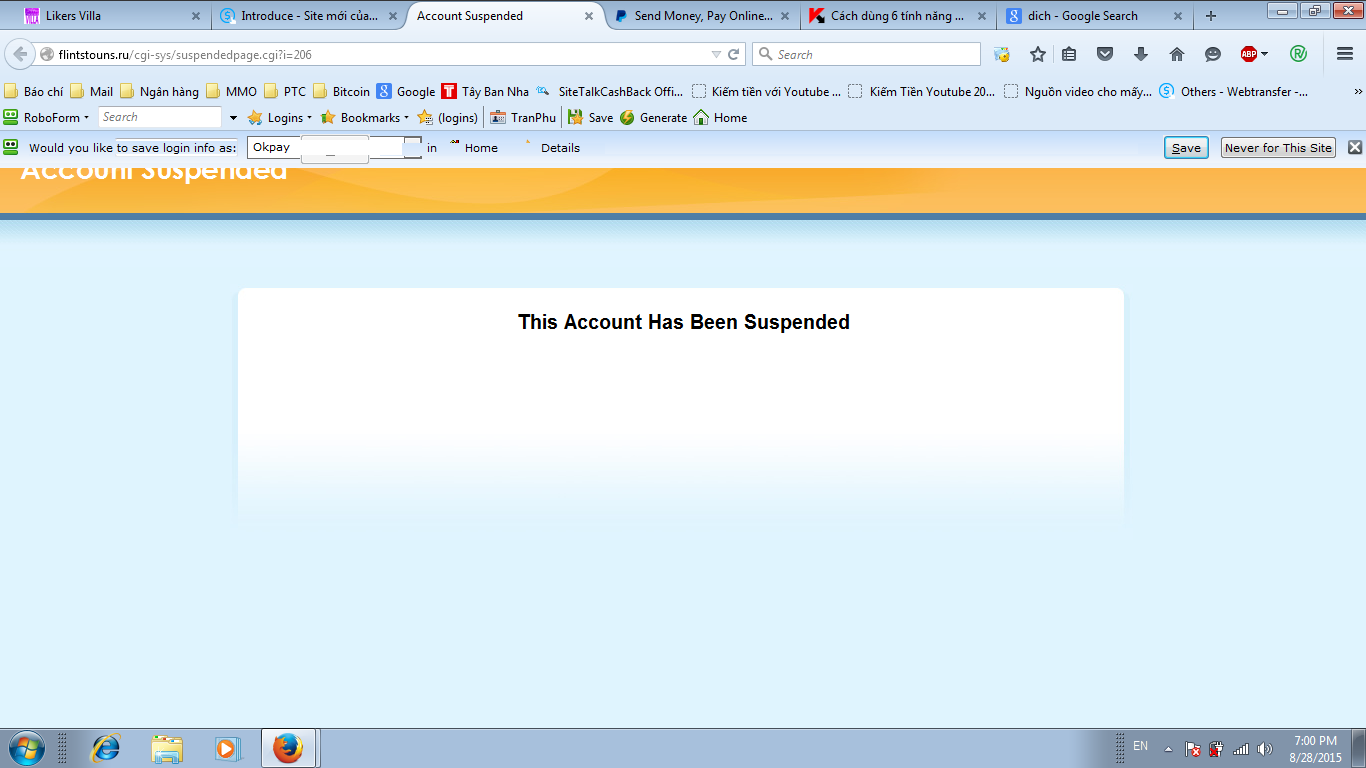Switch to the Introduce - Site mới tab
Image resolution: width=1366 pixels, height=768 pixels.
(x=309, y=16)
